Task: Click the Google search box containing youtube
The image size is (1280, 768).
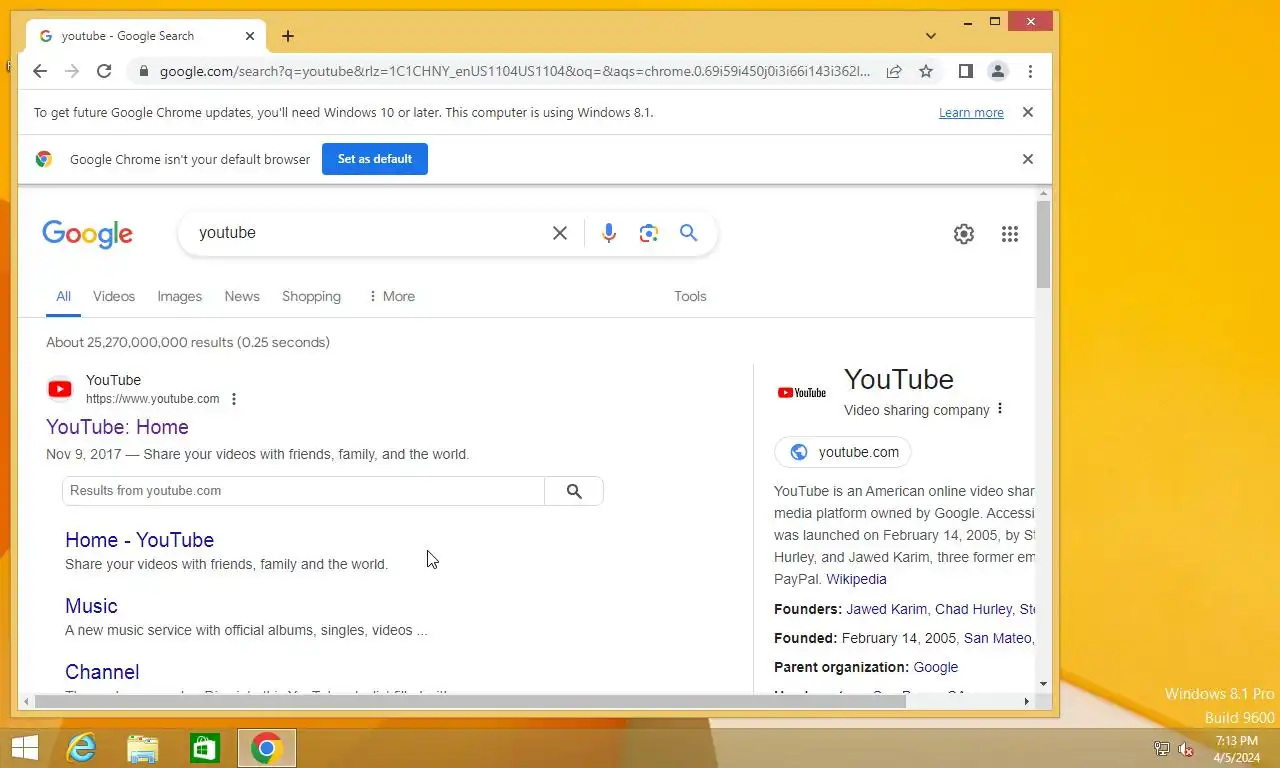Action: [x=370, y=233]
